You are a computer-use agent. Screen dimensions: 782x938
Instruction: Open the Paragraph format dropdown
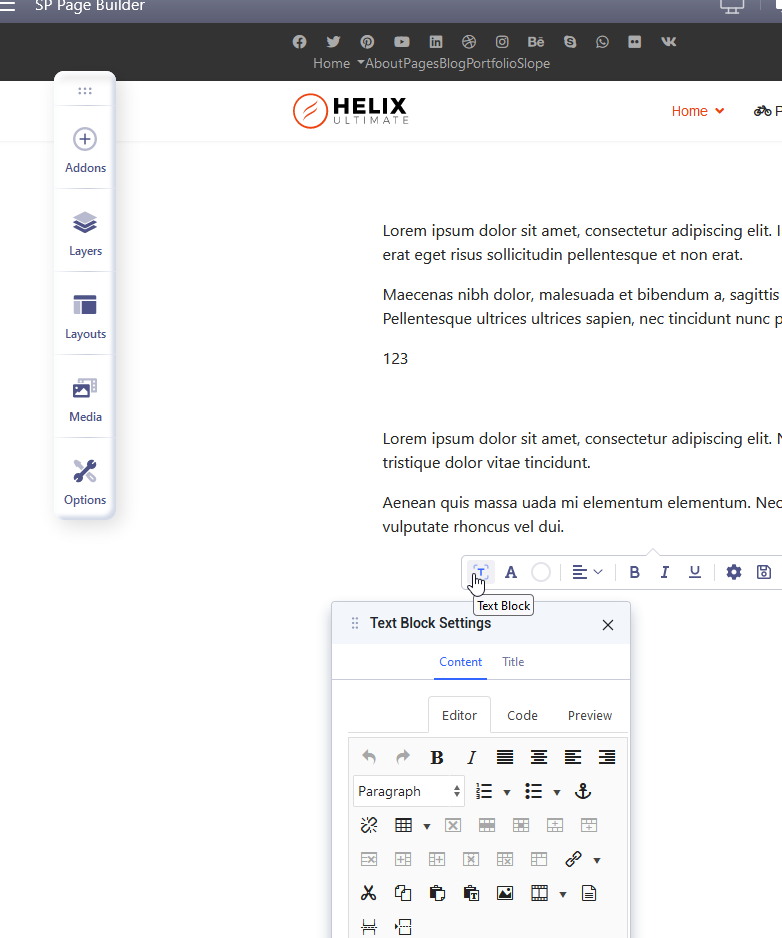coord(409,791)
